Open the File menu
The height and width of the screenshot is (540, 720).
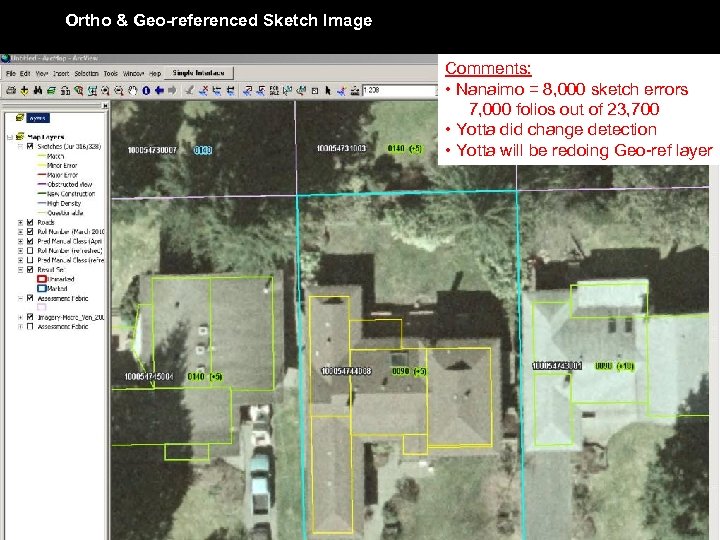pos(11,73)
